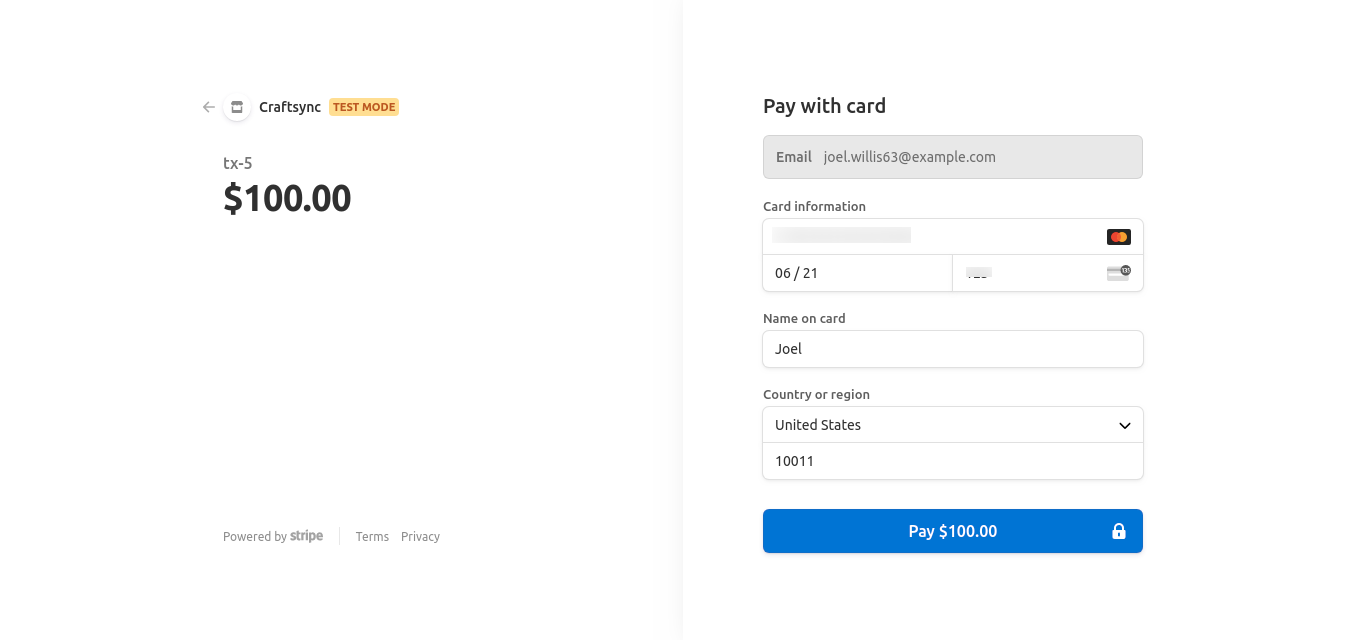Image resolution: width=1351 pixels, height=640 pixels.
Task: Open the Privacy link
Action: 420,537
